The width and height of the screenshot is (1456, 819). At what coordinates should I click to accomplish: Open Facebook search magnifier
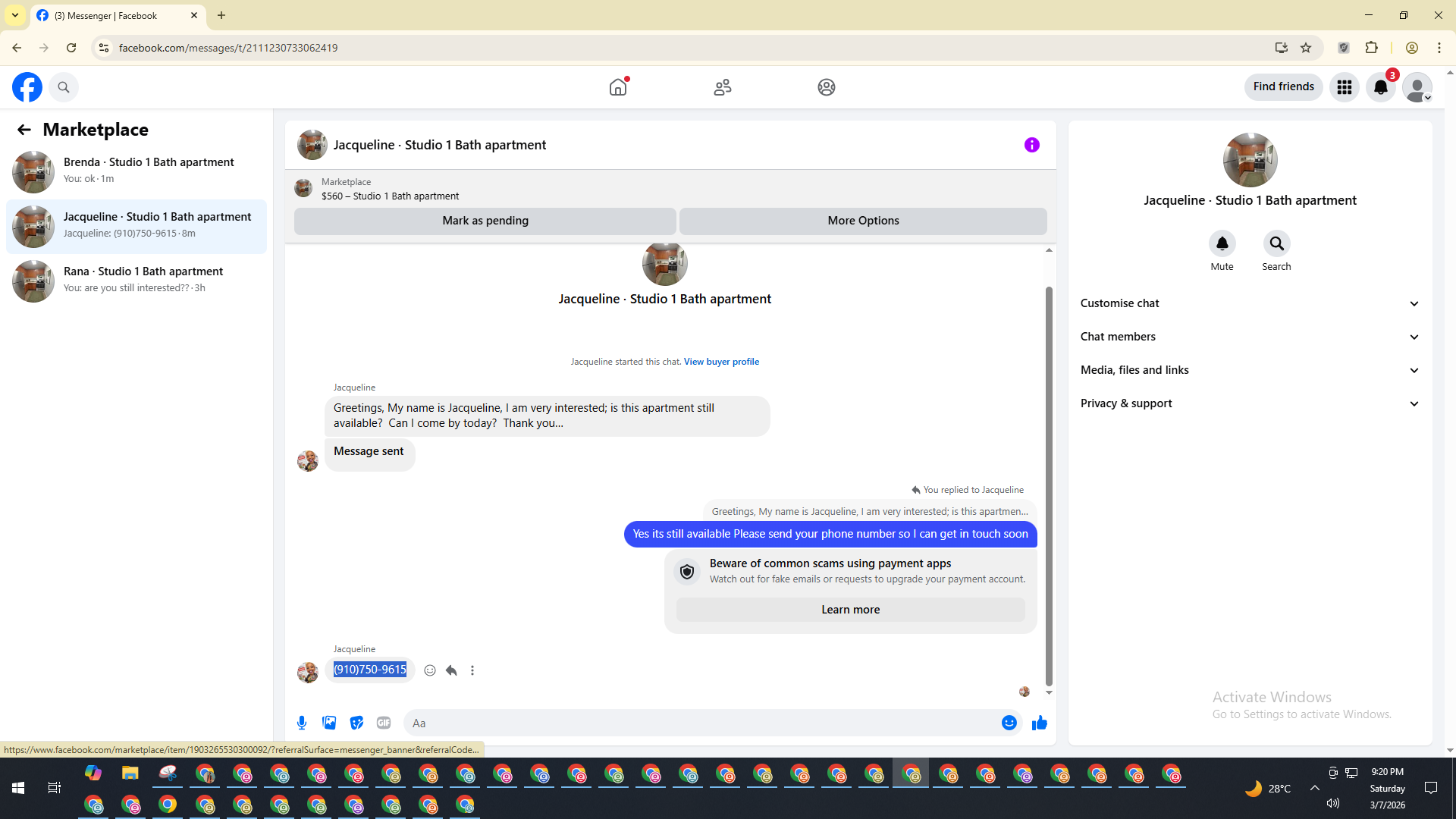coord(64,87)
